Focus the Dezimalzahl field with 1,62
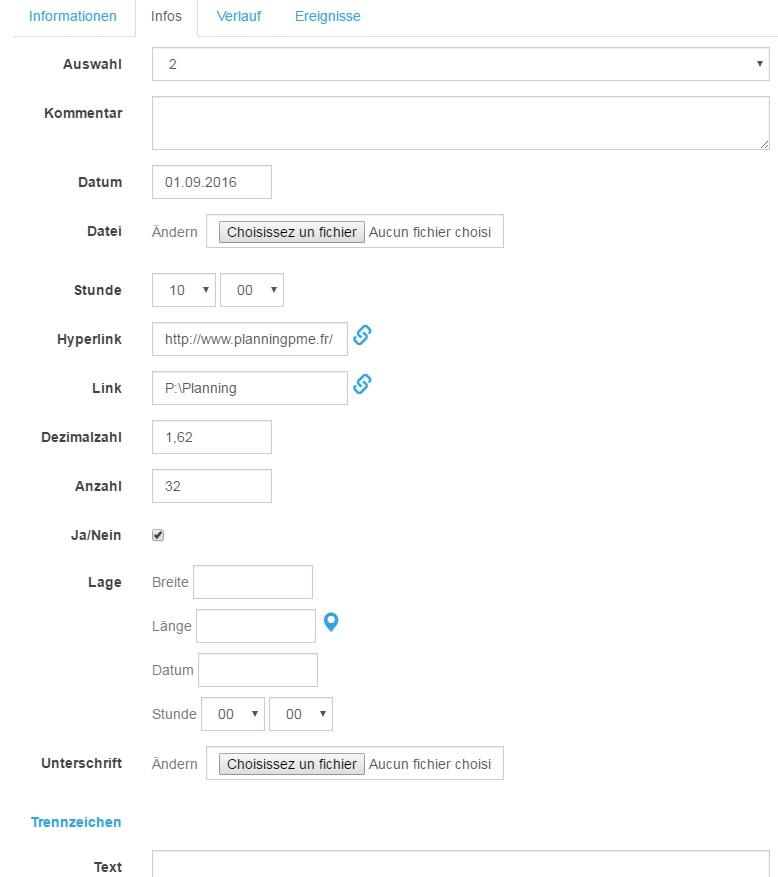This screenshot has height=877, width=778. 212,437
